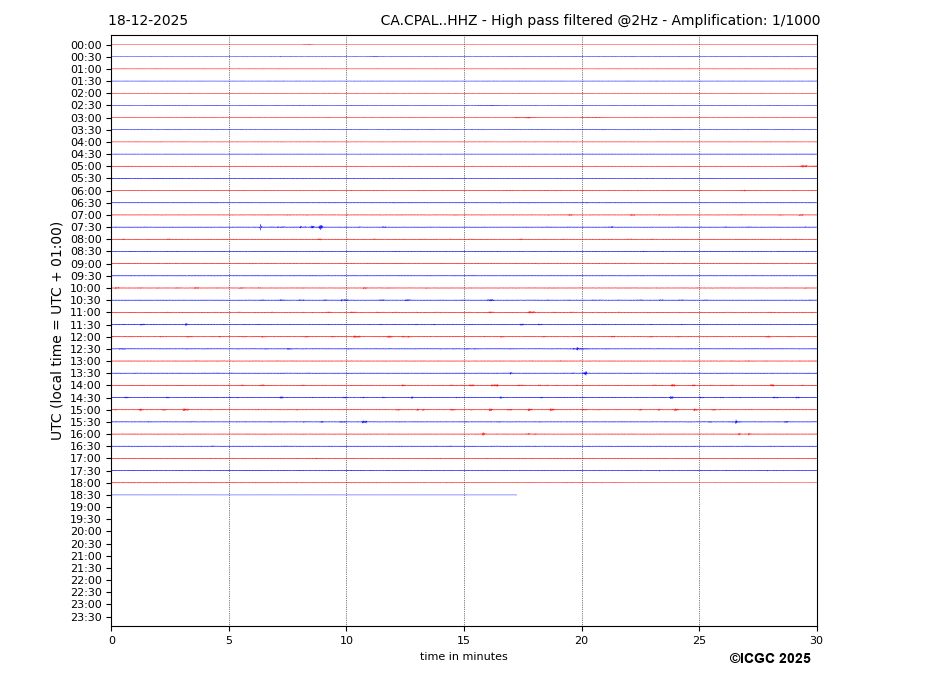Click the blue event on the 13:30 trace near minute 20
The image size is (927, 696).
585,373
